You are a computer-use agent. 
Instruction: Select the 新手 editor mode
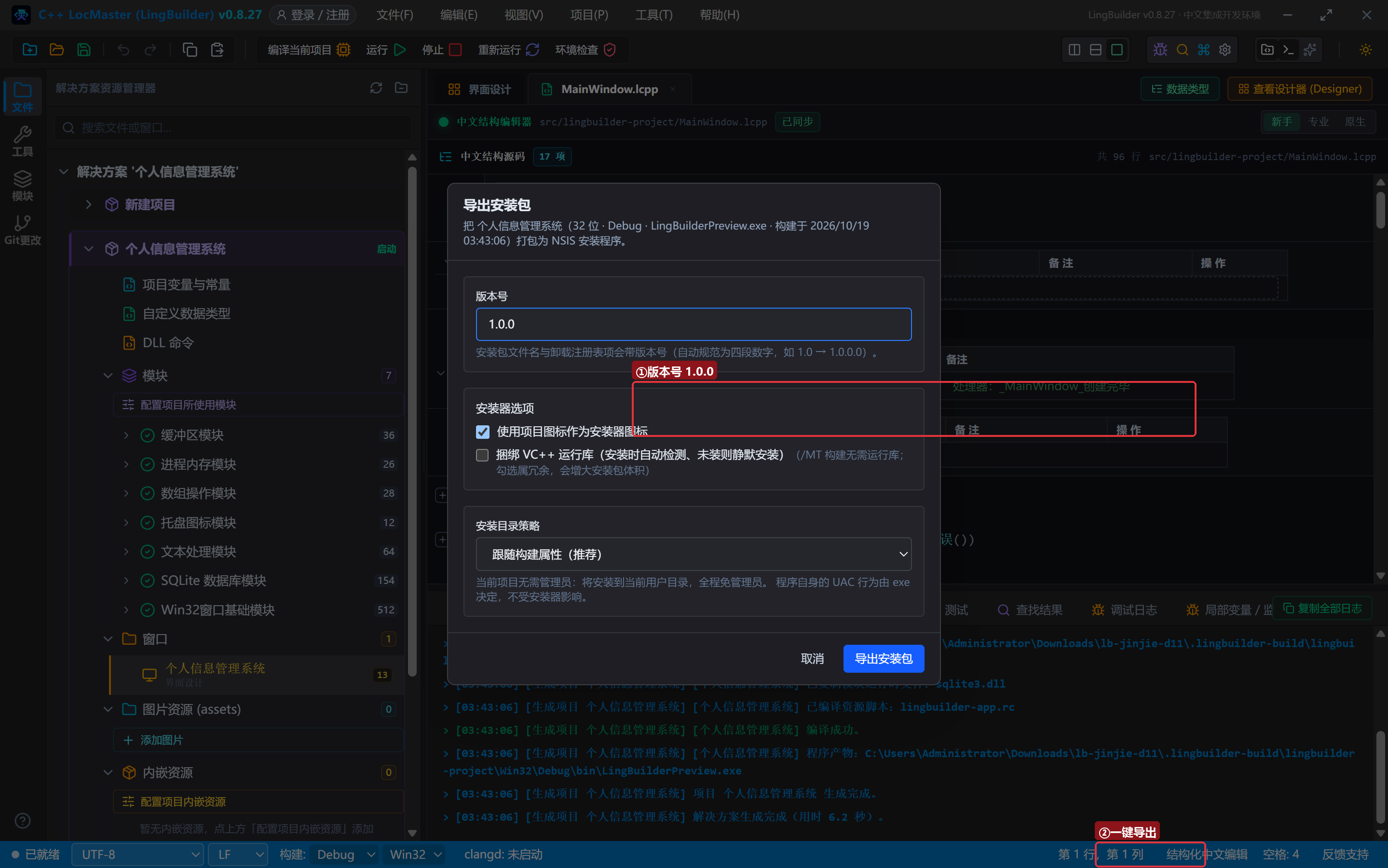pyautogui.click(x=1281, y=122)
